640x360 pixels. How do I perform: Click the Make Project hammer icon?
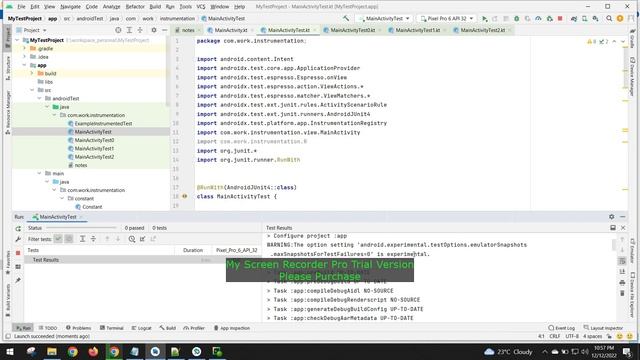[346, 18]
